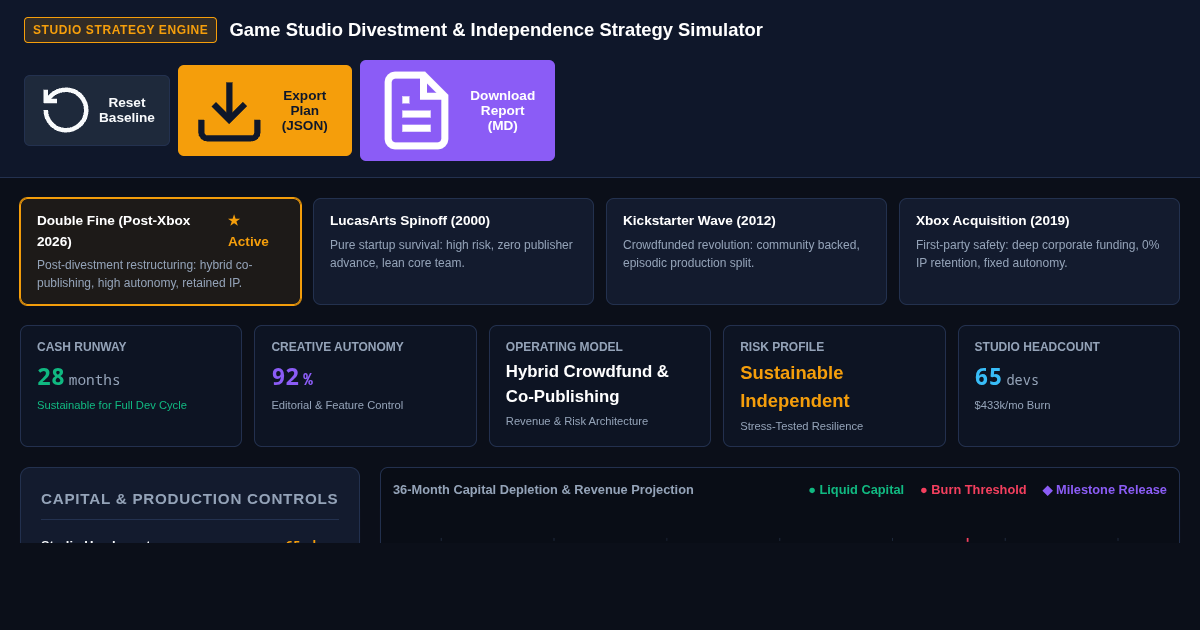This screenshot has height=630, width=1200.
Task: Click the Creative Autonomy 92% value
Action: (292, 378)
